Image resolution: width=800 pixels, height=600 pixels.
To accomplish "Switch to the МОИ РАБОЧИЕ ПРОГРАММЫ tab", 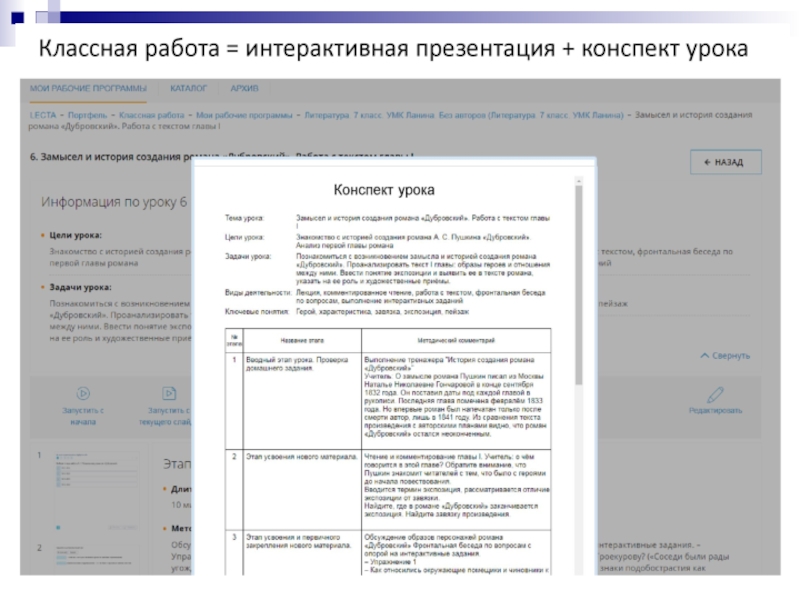I will pyautogui.click(x=87, y=88).
